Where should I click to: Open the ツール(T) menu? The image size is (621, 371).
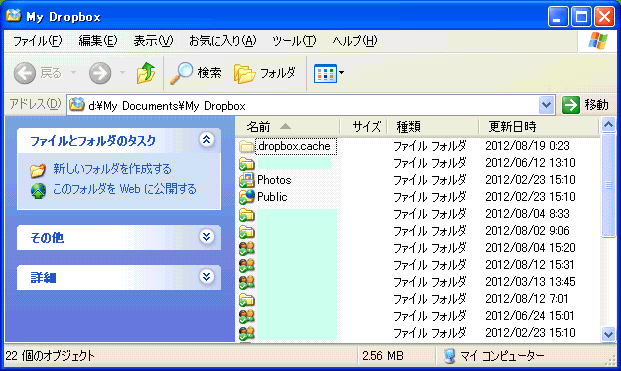click(x=294, y=41)
